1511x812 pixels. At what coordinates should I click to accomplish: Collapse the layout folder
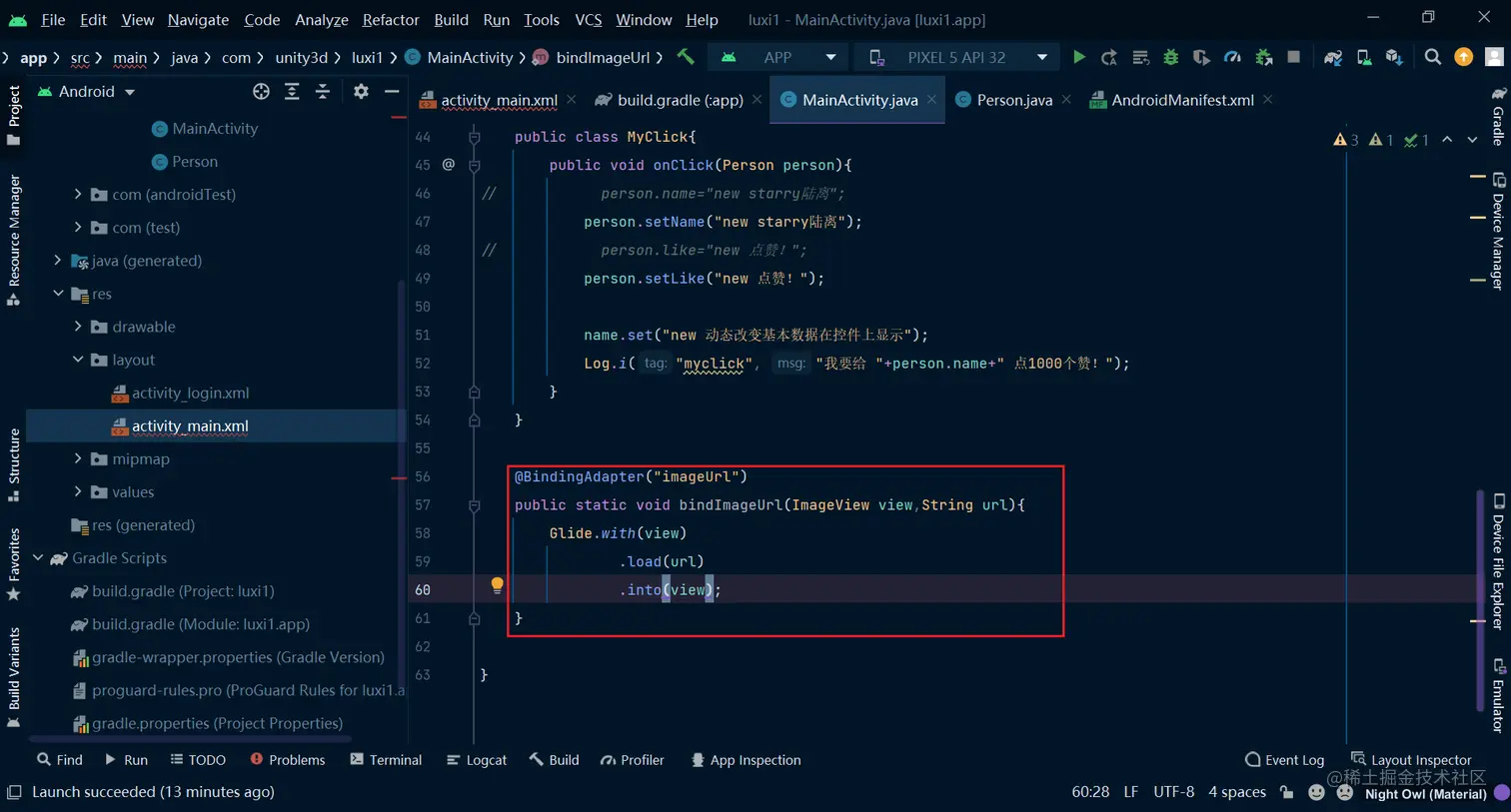tap(78, 359)
